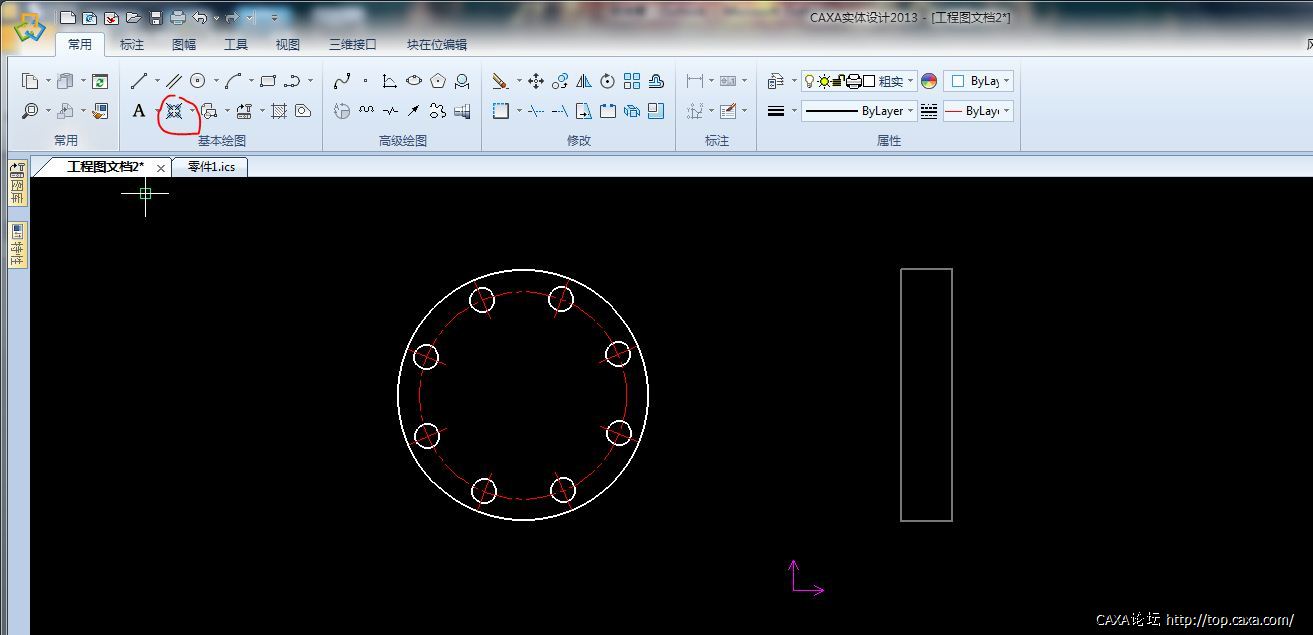This screenshot has width=1313, height=635.
Task: Switch to the 零件1.ics document tab
Action: coord(211,167)
